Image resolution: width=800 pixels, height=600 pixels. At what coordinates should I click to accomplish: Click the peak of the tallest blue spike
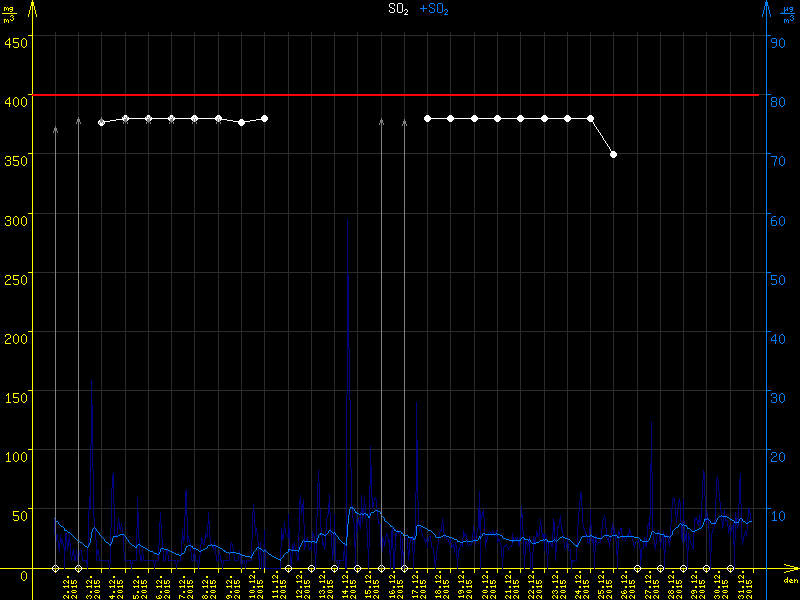coord(347,222)
